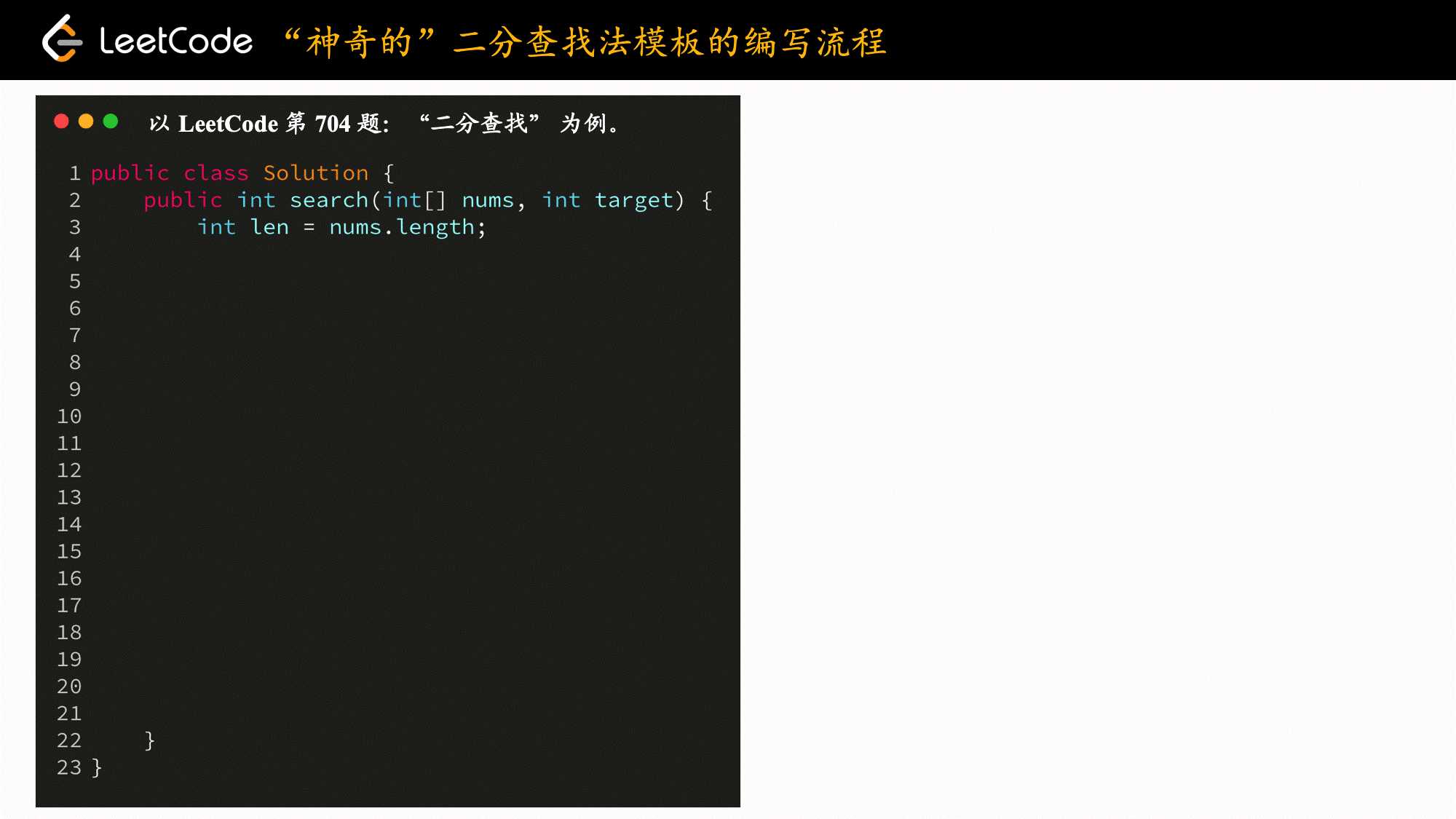Image resolution: width=1456 pixels, height=819 pixels.
Task: Toggle syntax highlighting theme
Action: (111, 122)
